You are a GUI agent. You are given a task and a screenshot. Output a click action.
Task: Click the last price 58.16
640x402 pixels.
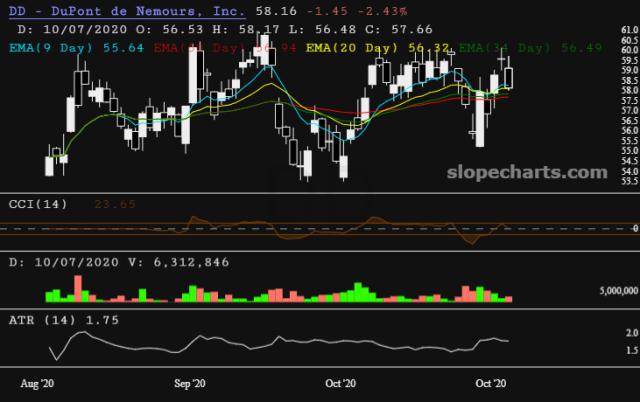(x=276, y=10)
